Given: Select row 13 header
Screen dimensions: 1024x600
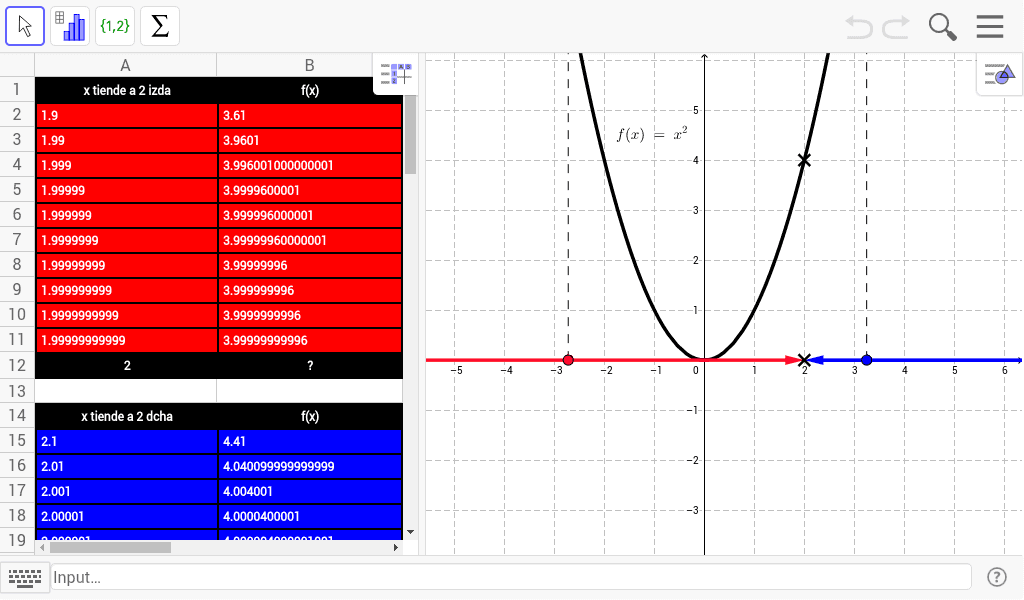Looking at the screenshot, I should (x=17, y=391).
